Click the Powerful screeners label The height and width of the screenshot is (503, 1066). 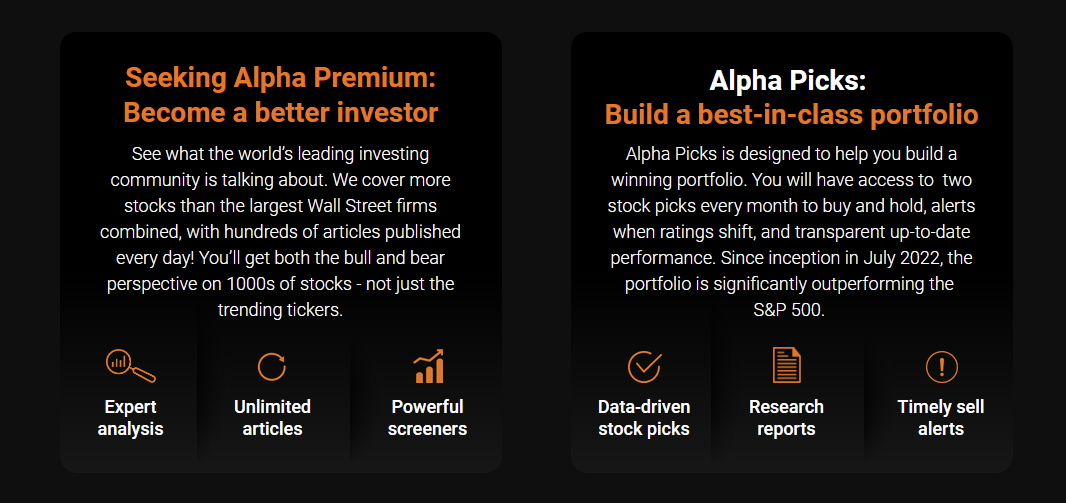[427, 418]
